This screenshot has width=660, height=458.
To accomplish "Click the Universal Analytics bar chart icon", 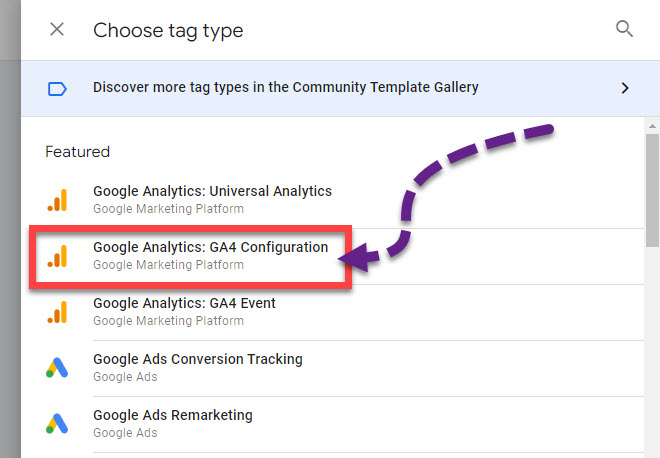I will point(57,200).
